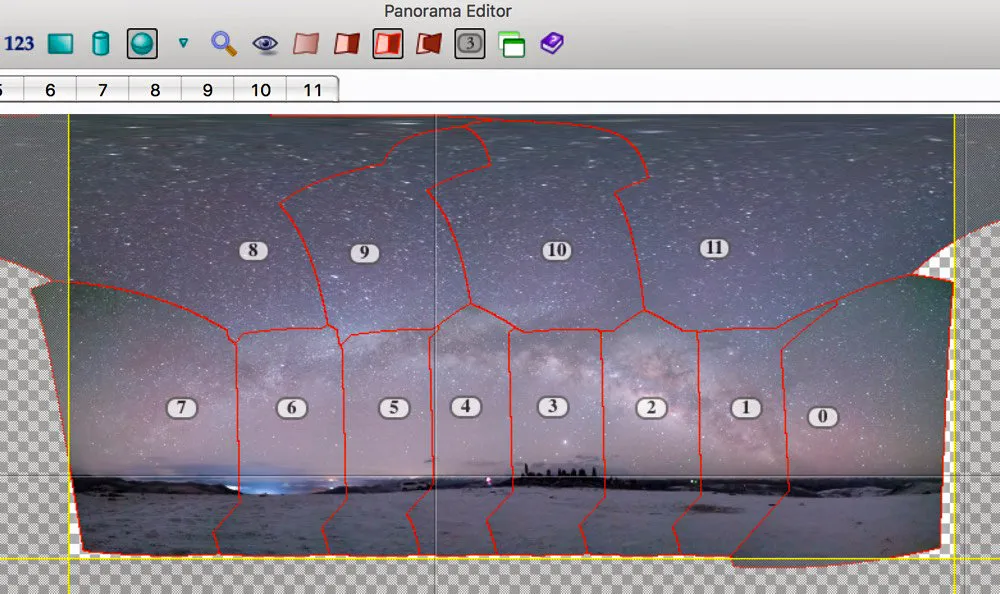The width and height of the screenshot is (1000, 594).
Task: Click the second red image seam icon
Action: 347,44
